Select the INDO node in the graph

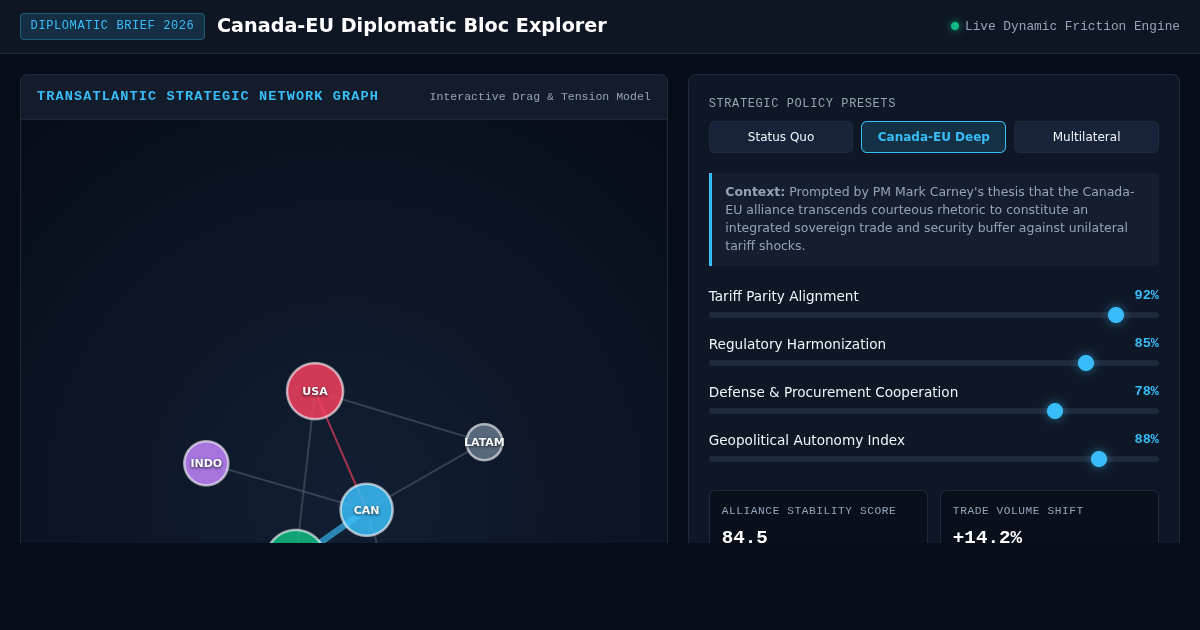coord(206,463)
